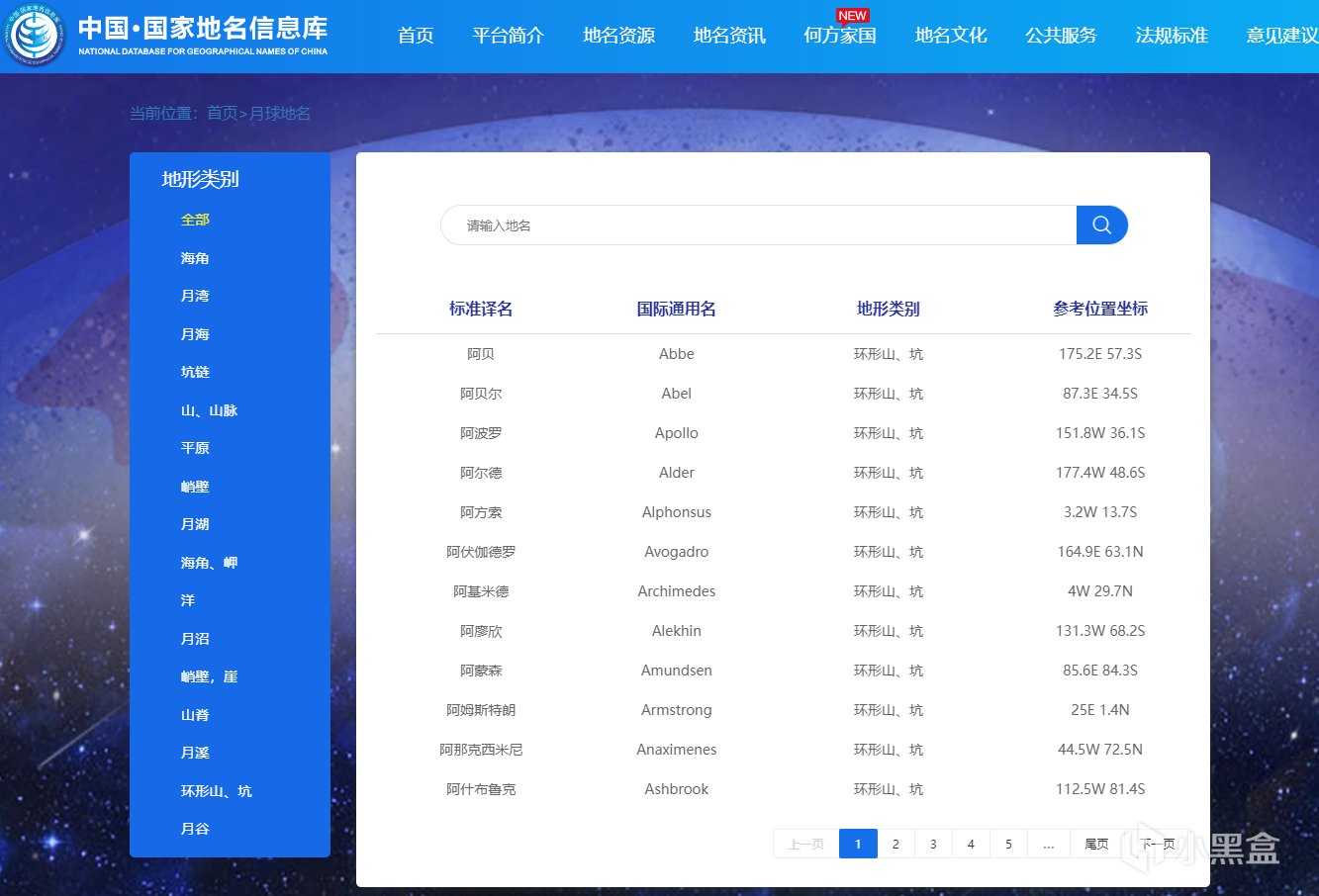Click the 月球地名 breadcrumb link

[x=280, y=114]
